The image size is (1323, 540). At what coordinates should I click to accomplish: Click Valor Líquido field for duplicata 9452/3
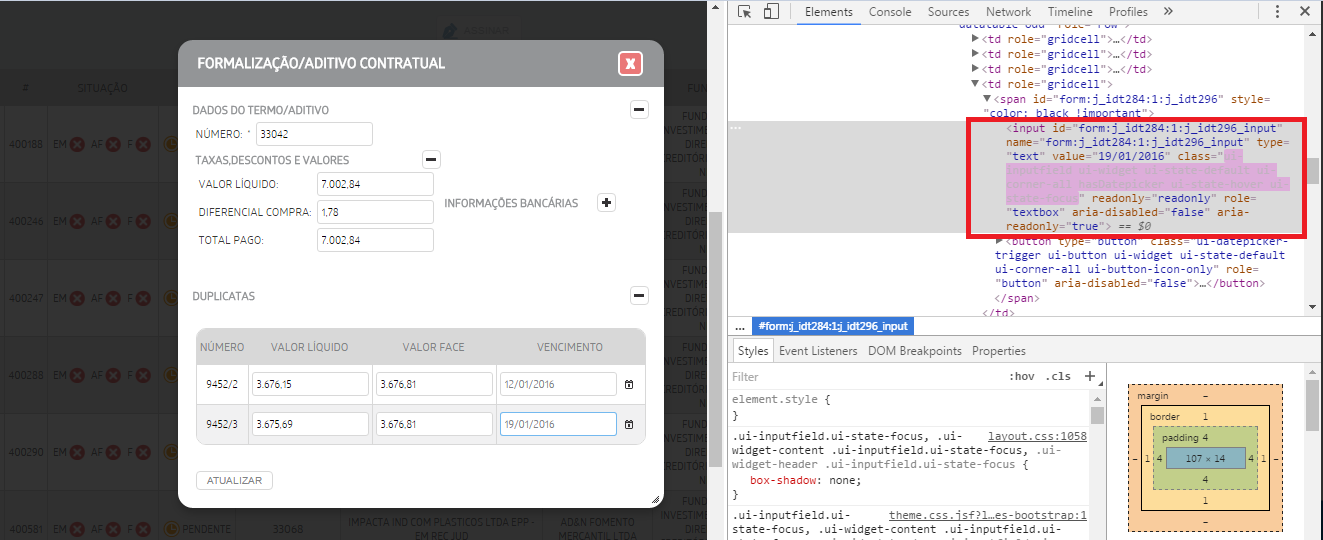[311, 424]
